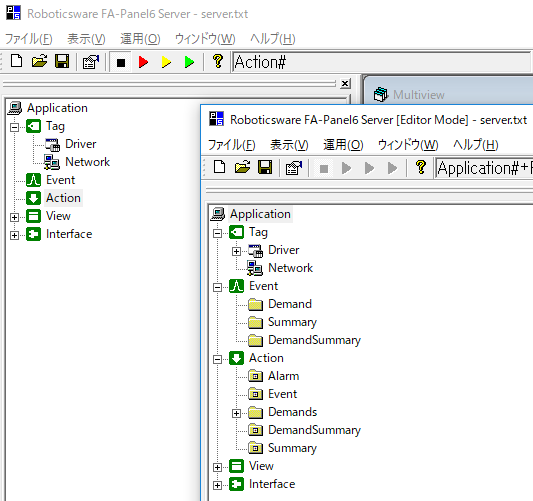Screen dimensions: 533x501
Task: Expand Demands folder under Action
Action: tap(236, 413)
